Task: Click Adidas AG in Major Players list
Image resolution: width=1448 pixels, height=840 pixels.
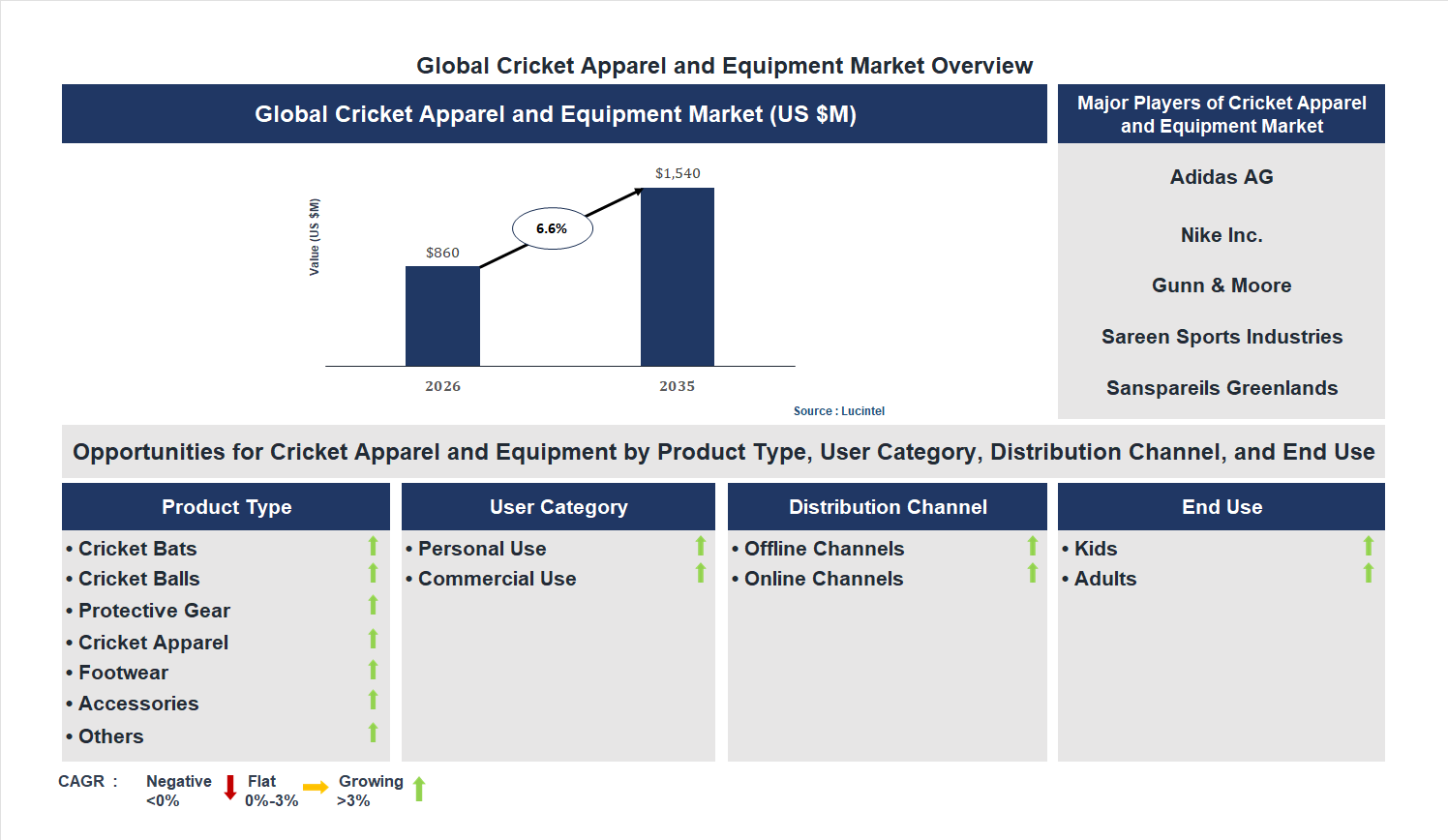Action: (x=1221, y=177)
